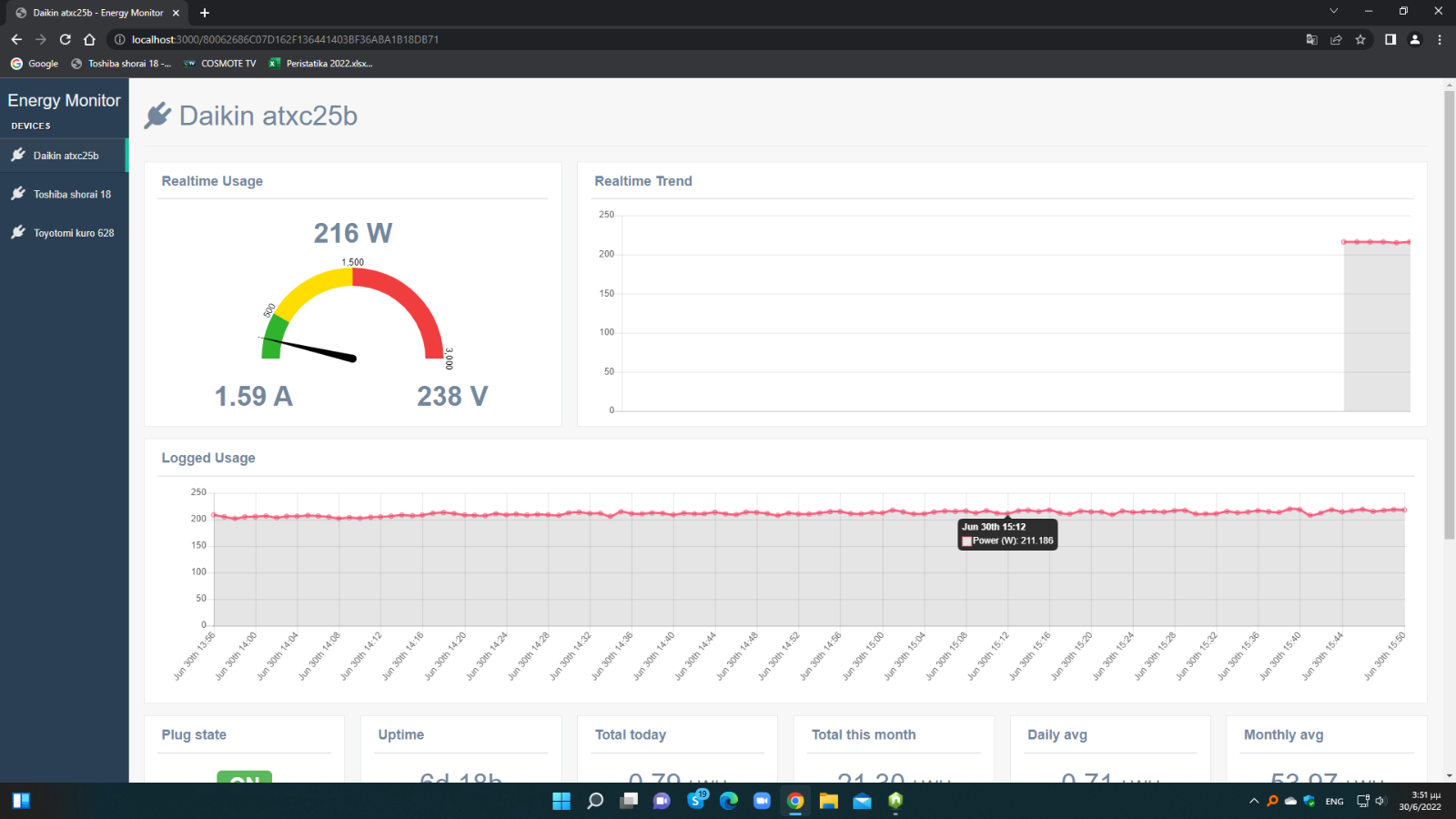Open Microsoft Edge from the taskbar
This screenshot has width=1456, height=819.
[729, 801]
